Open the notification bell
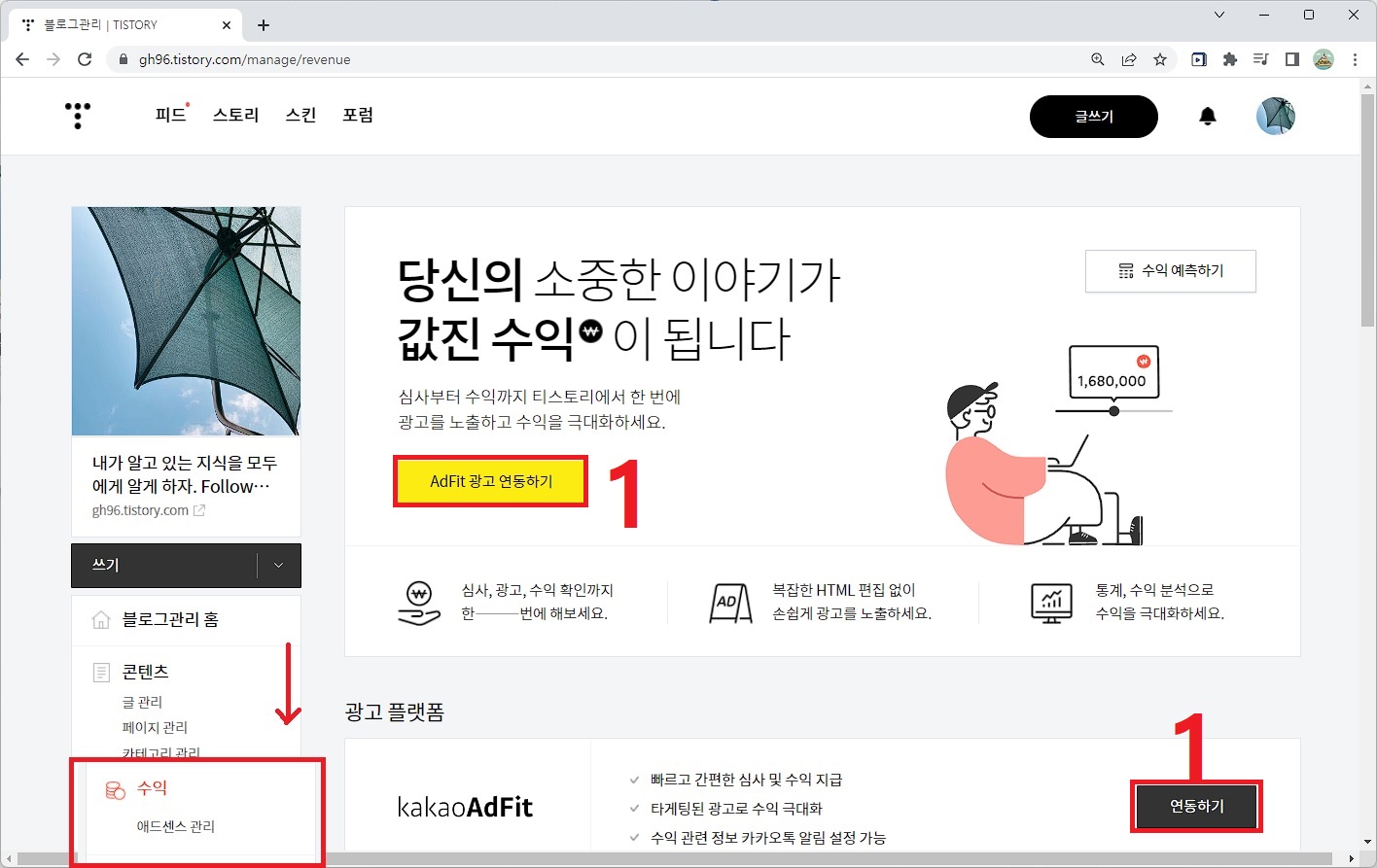1377x868 pixels. tap(1208, 117)
